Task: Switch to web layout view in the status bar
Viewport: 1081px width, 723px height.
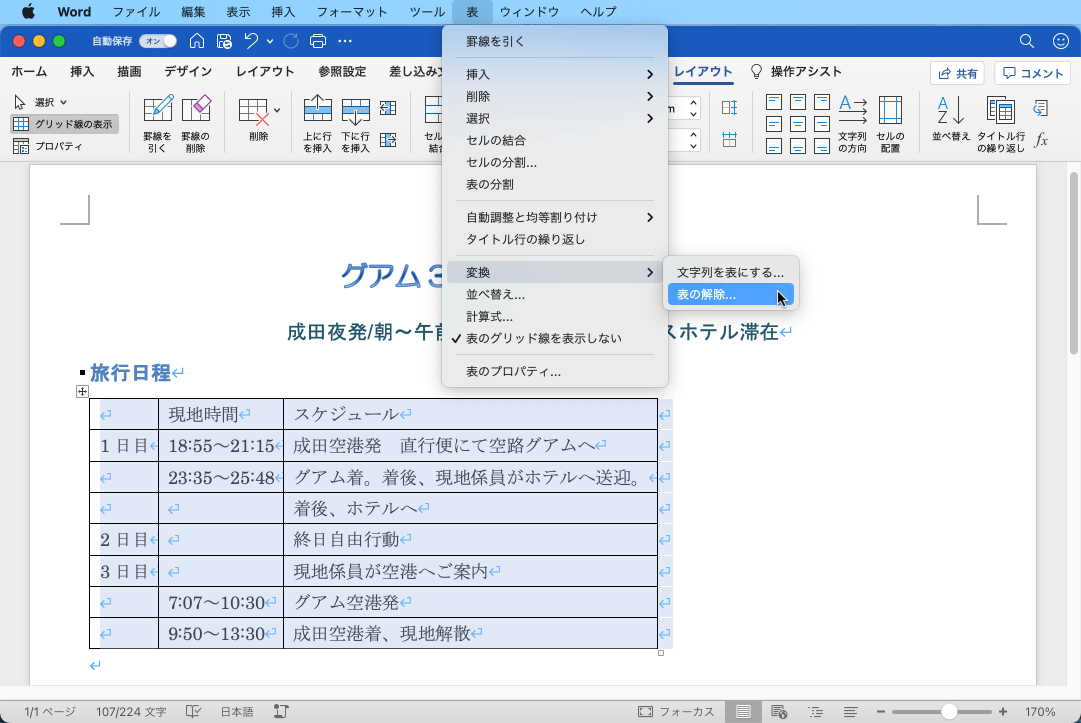Action: (779, 712)
